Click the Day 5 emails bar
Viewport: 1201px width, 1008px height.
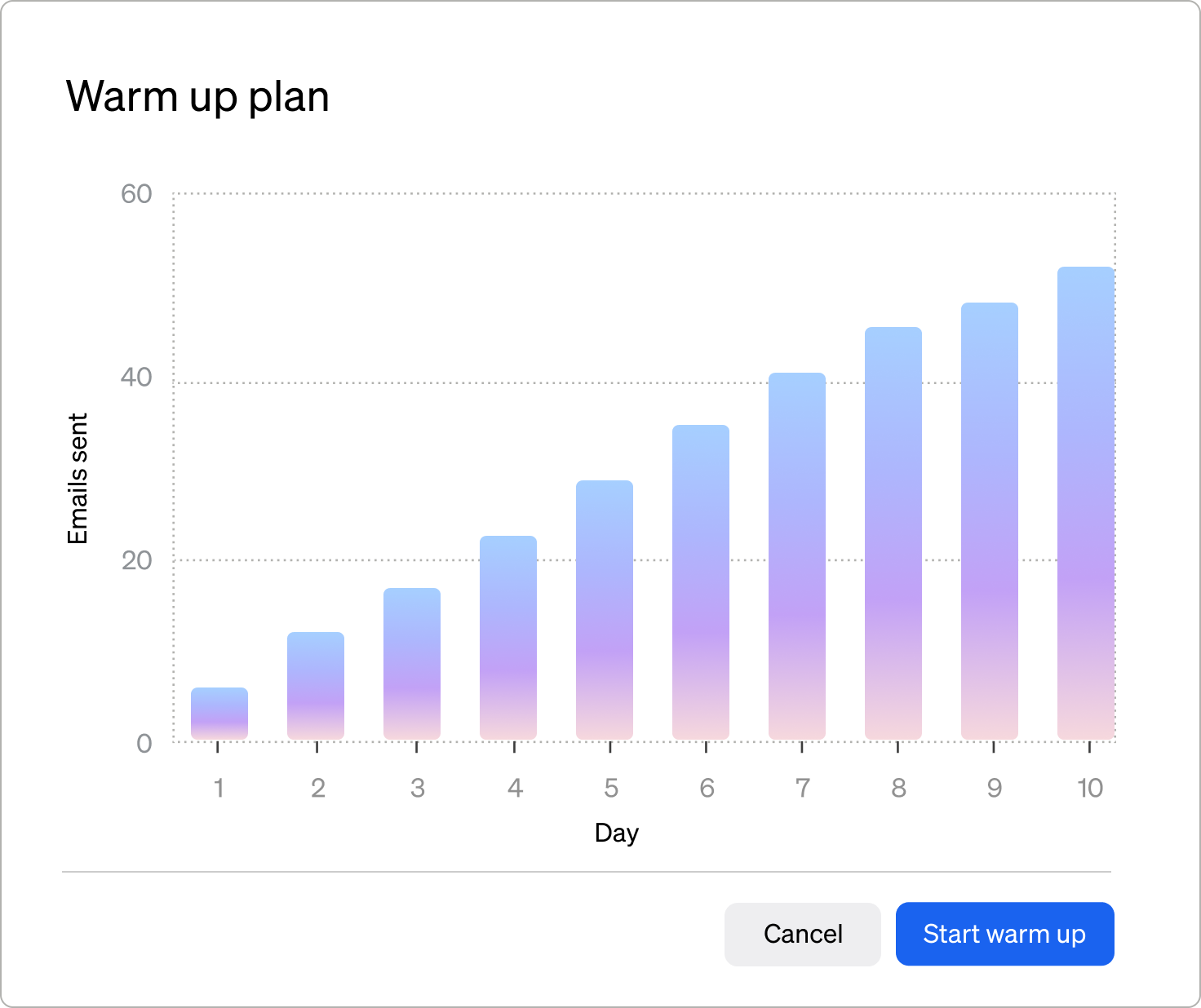point(605,610)
